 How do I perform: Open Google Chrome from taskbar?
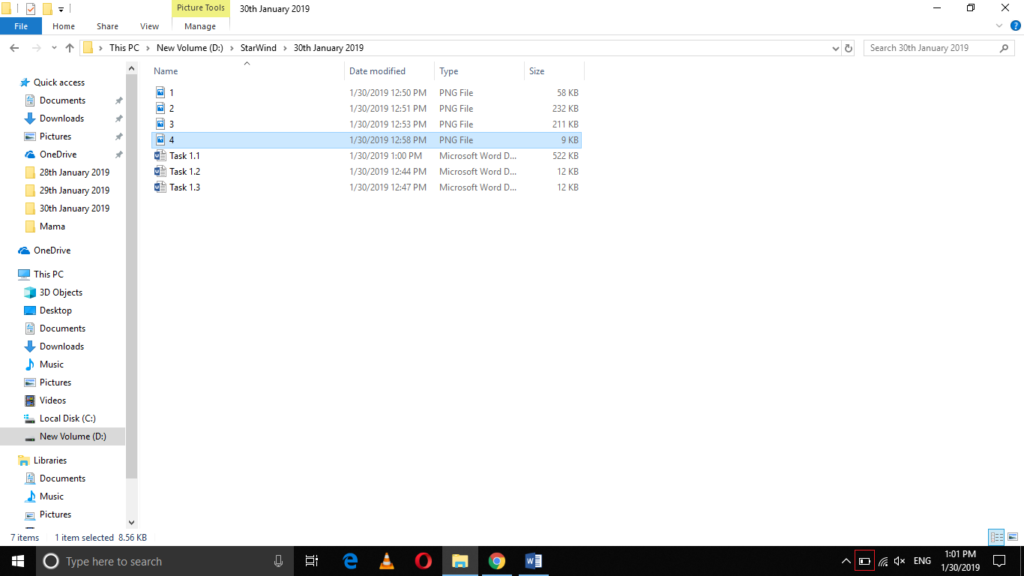496,561
